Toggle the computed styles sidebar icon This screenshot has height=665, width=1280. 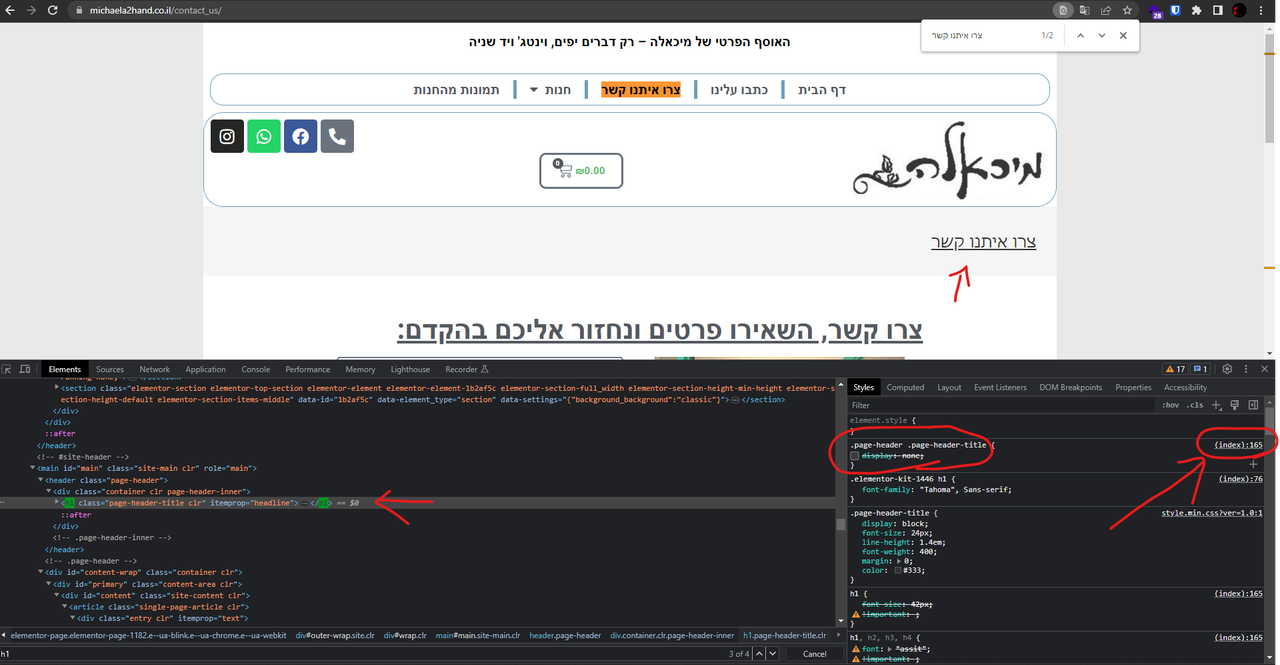tap(1253, 405)
